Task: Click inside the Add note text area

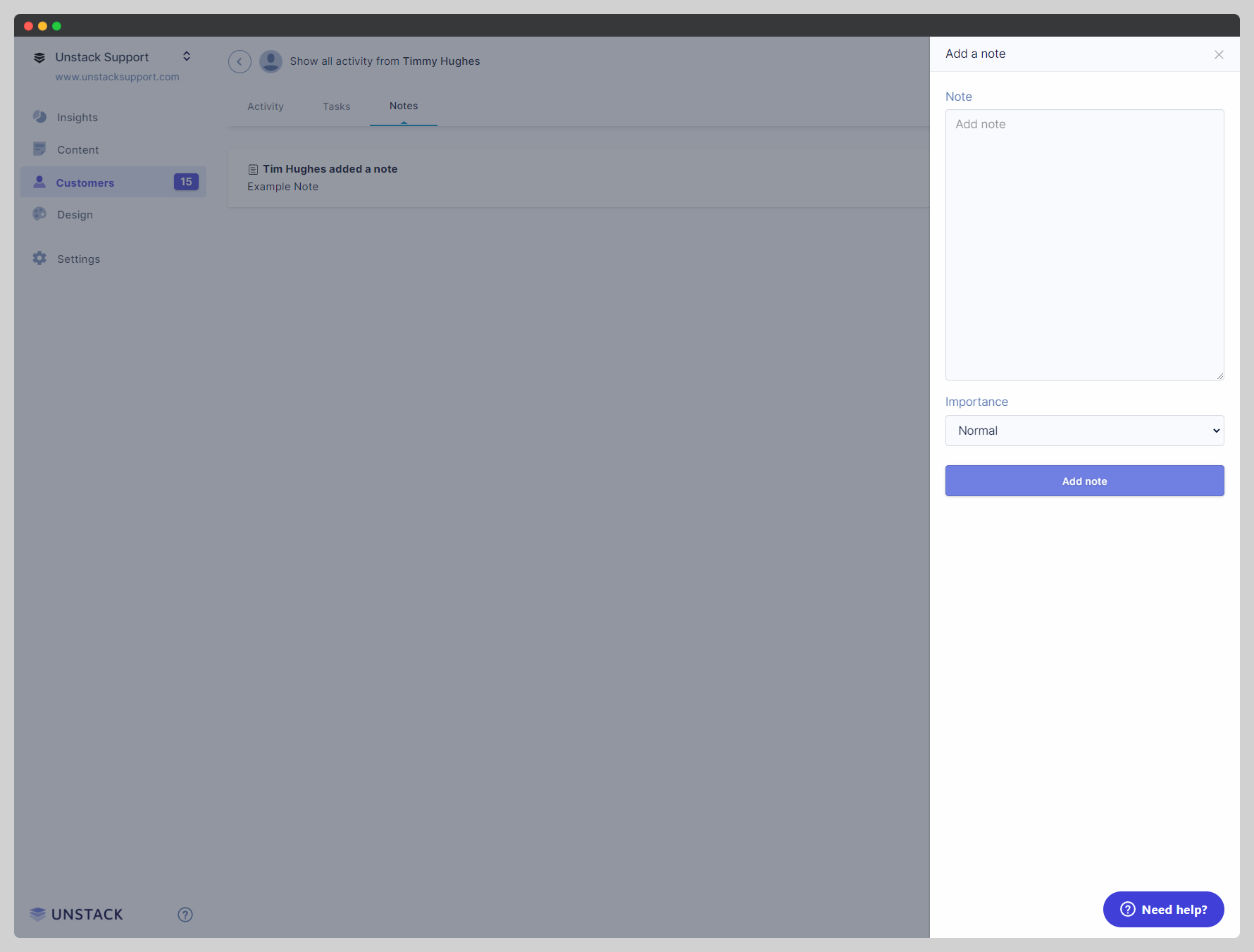Action: point(1084,245)
